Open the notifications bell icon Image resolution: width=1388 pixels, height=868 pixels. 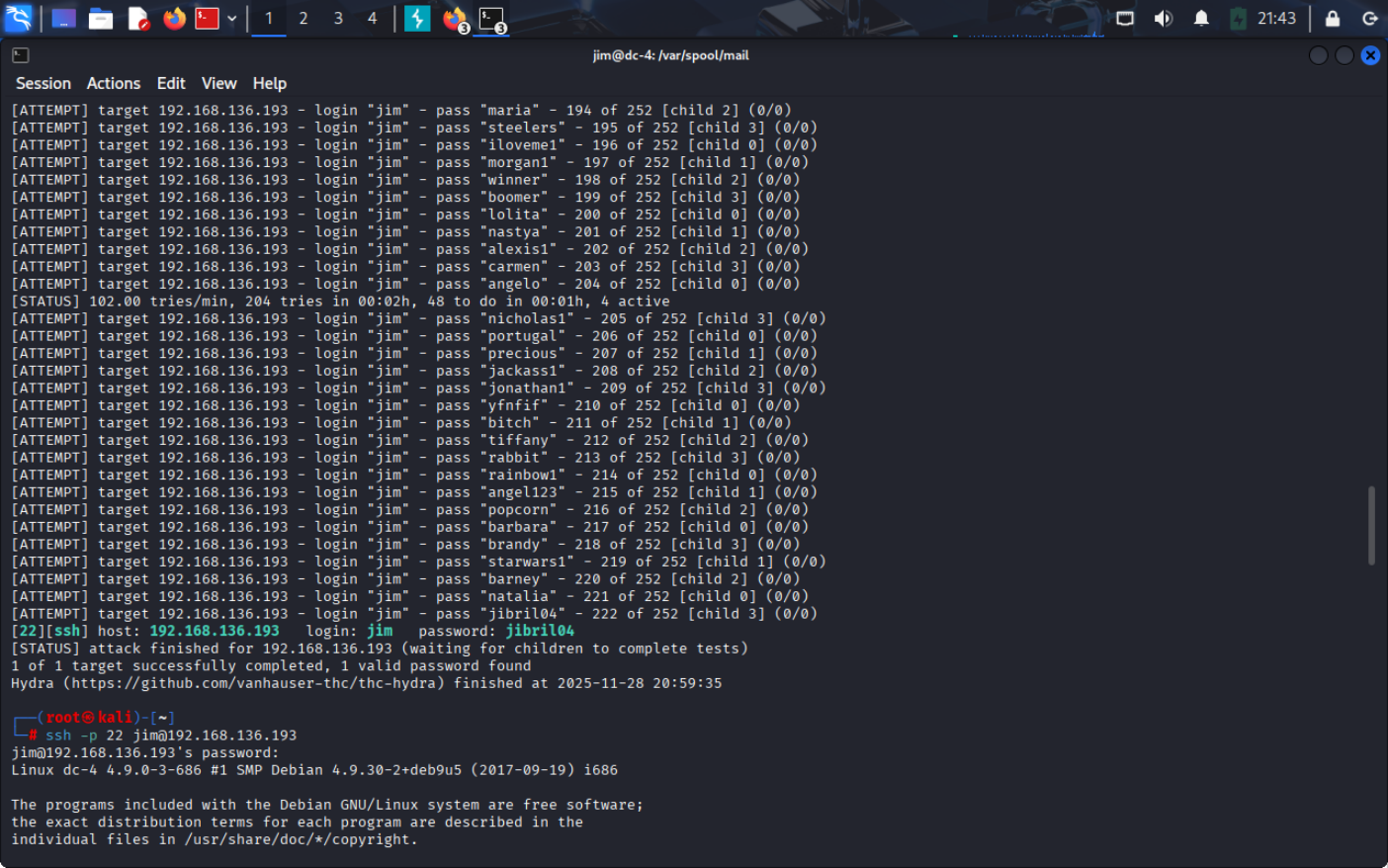point(1201,18)
